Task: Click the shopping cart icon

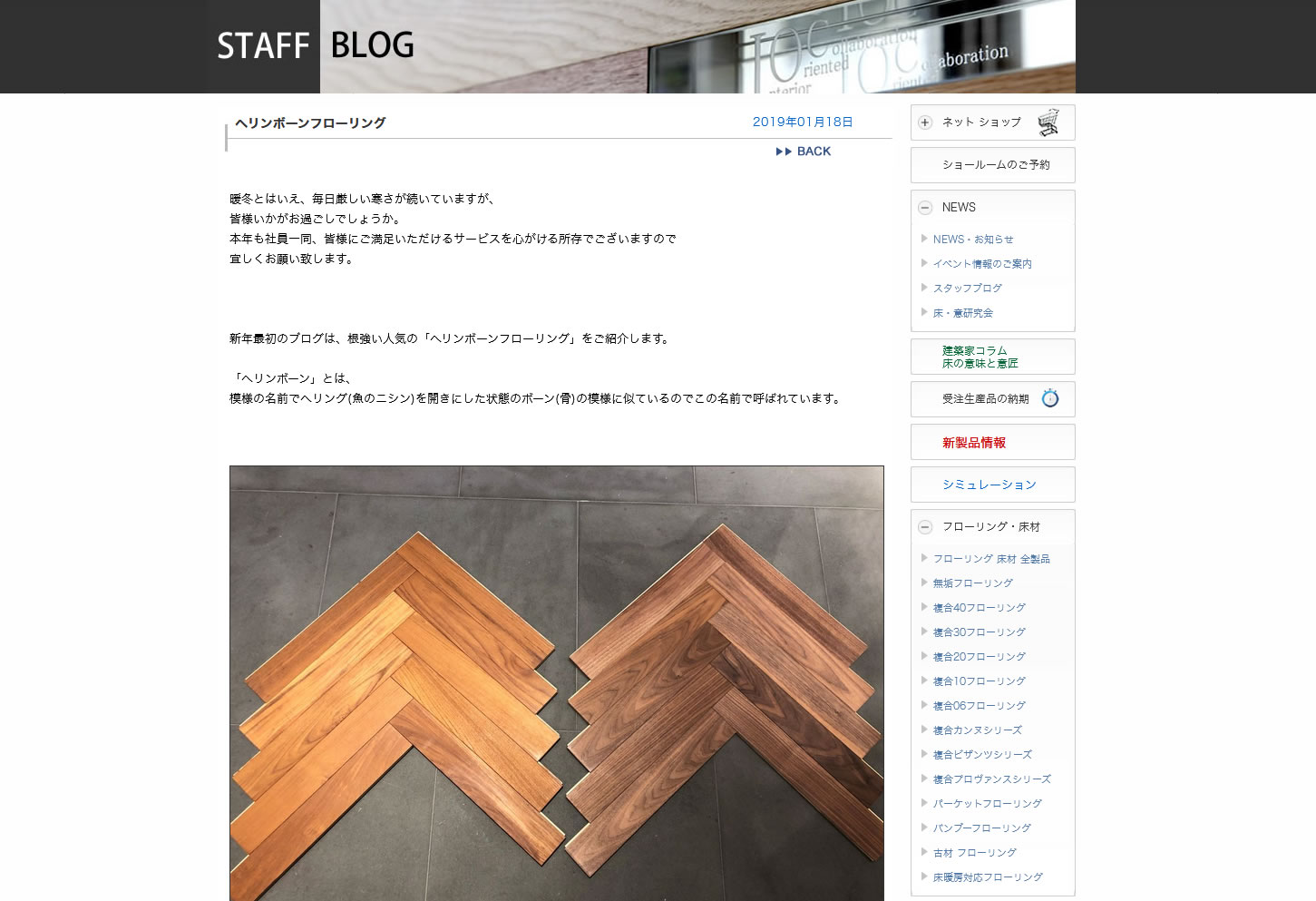Action: [x=1048, y=122]
